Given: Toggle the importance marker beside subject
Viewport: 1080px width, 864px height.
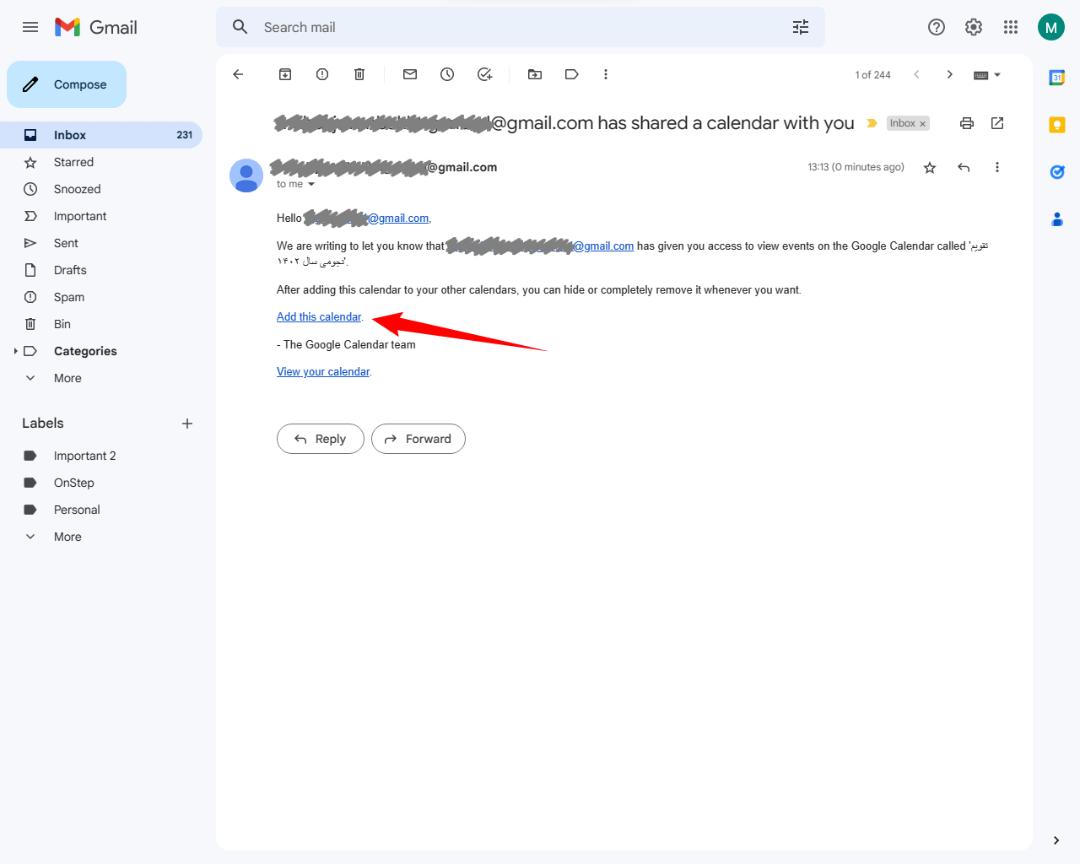Looking at the screenshot, I should [871, 123].
